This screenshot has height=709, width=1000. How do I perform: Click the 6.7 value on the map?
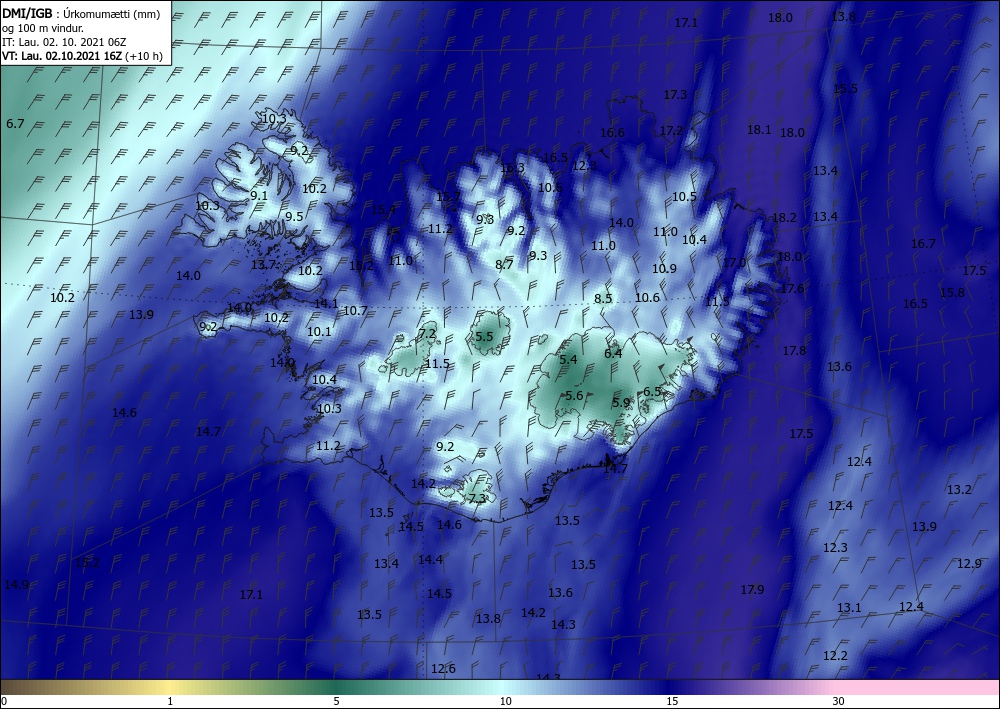[x=15, y=124]
